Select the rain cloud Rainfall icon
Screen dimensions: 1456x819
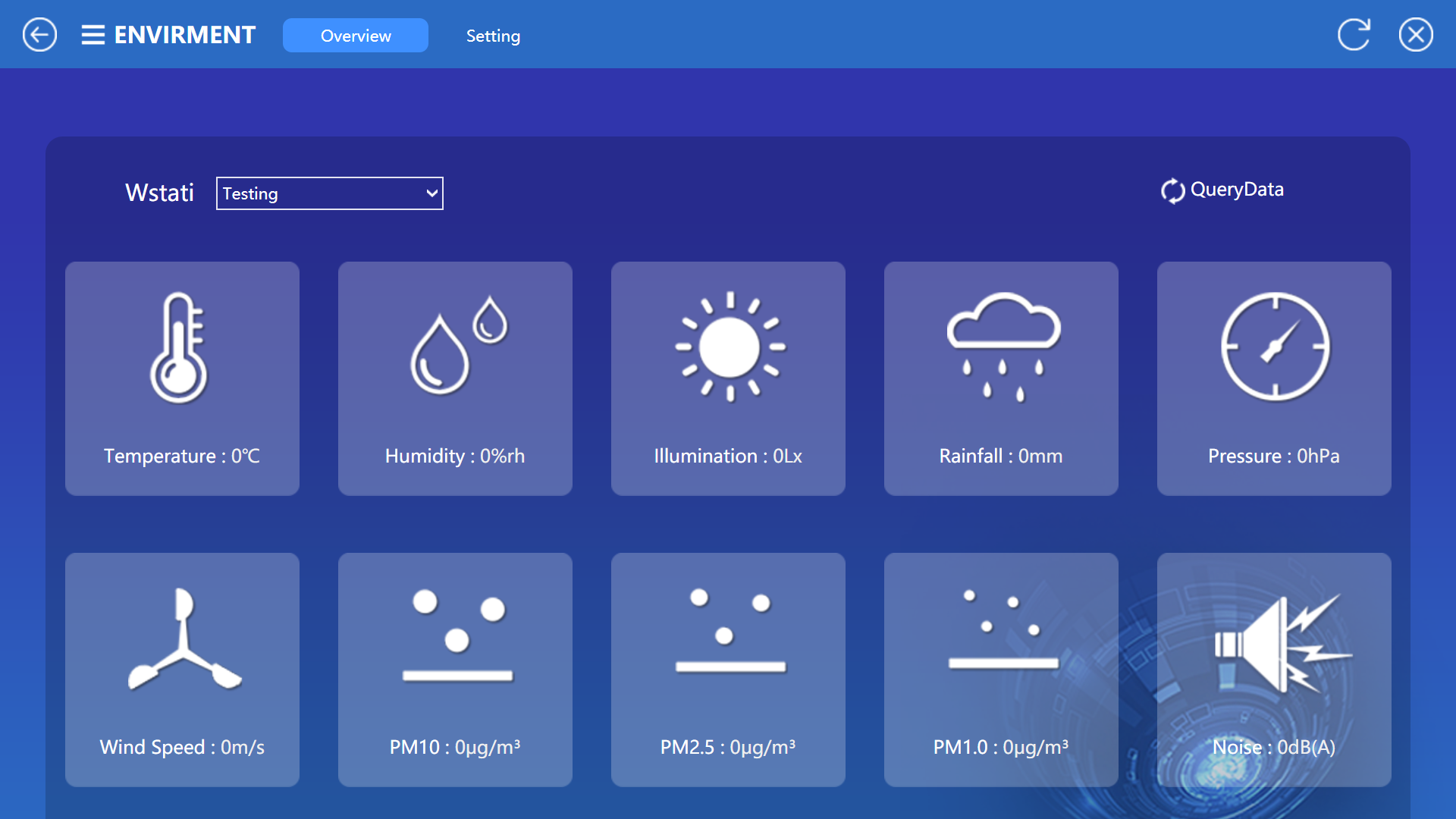(1003, 347)
